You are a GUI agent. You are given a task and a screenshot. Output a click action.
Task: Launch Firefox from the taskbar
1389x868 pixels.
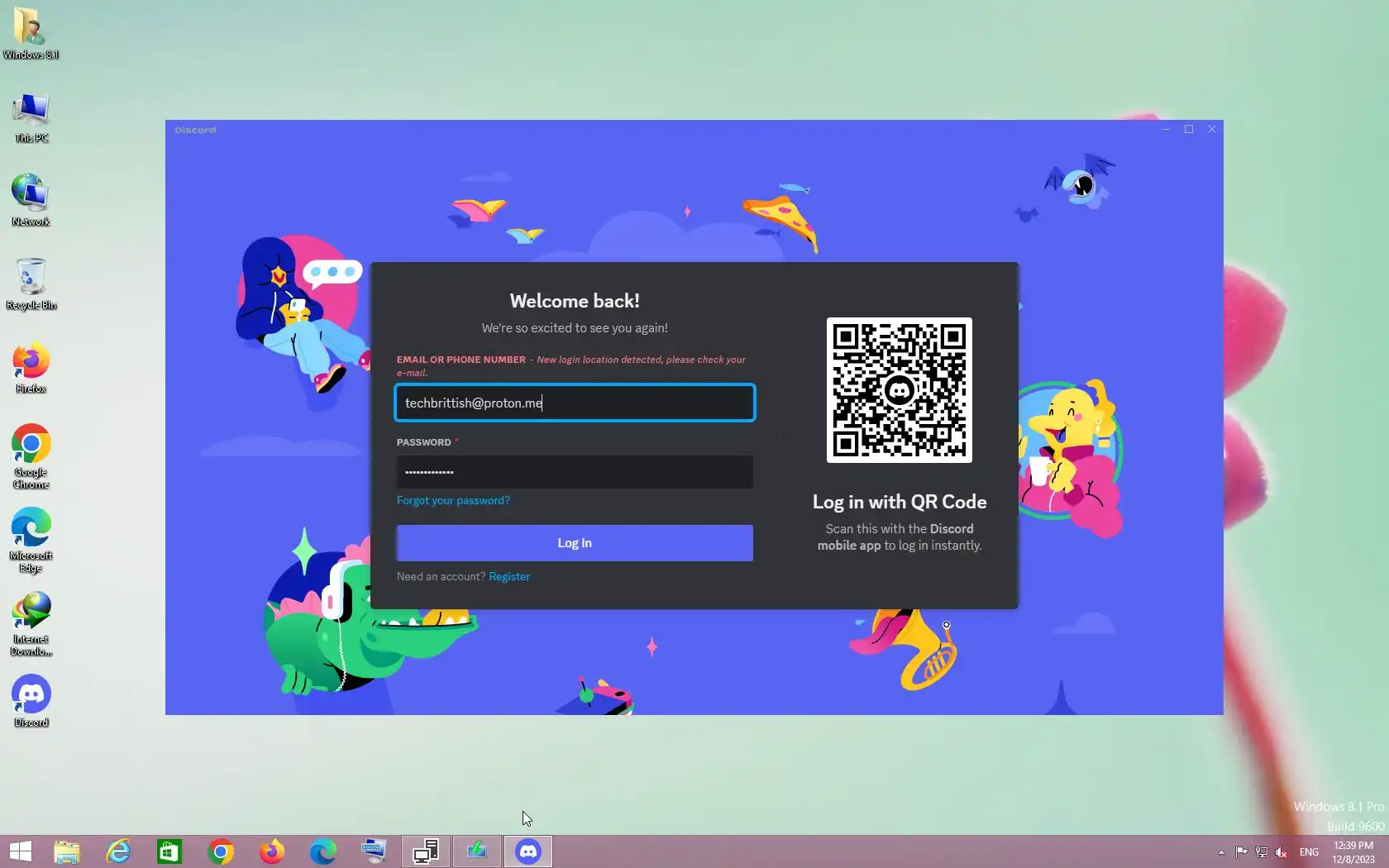tap(272, 851)
